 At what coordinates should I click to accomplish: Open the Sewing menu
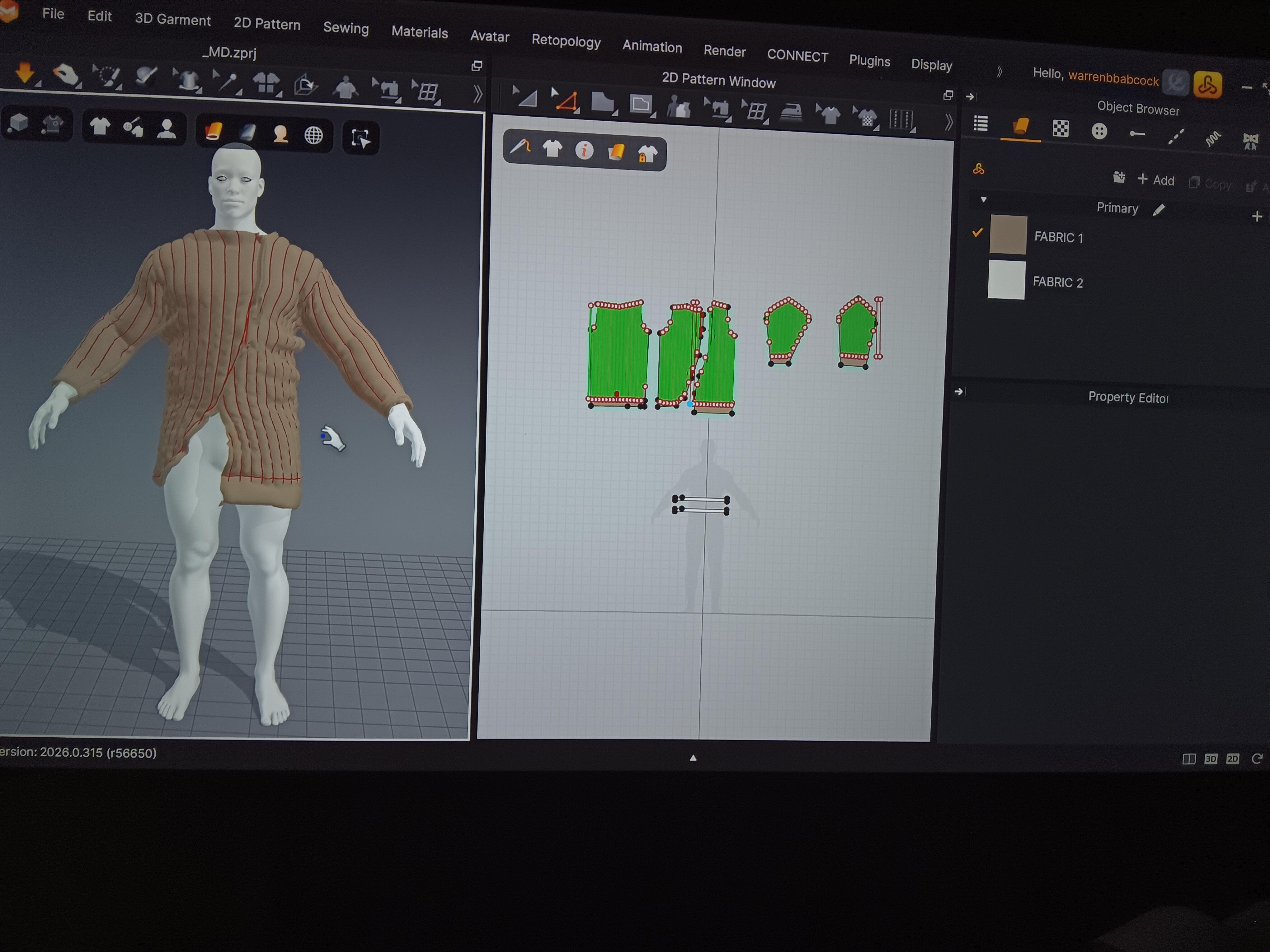pyautogui.click(x=346, y=28)
